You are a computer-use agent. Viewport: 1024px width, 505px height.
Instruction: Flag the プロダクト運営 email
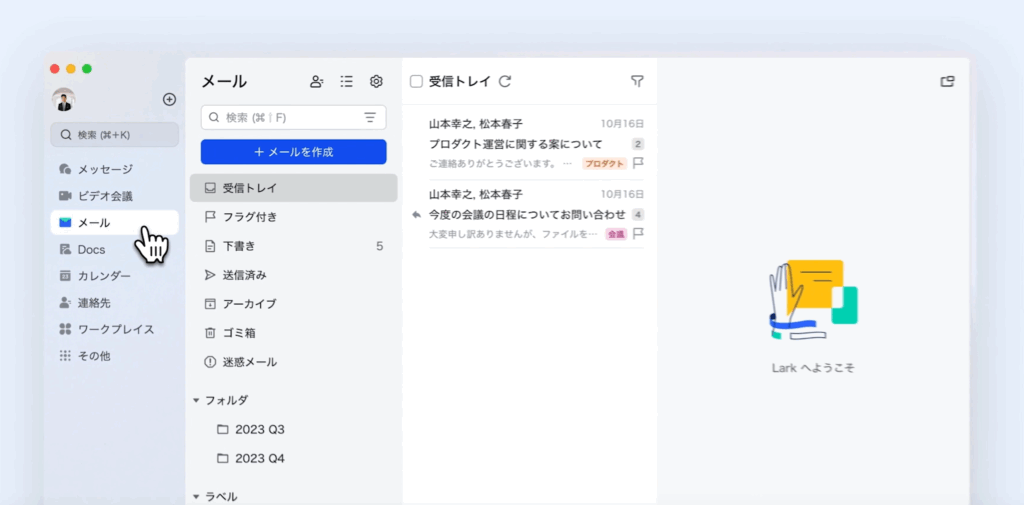point(638,163)
